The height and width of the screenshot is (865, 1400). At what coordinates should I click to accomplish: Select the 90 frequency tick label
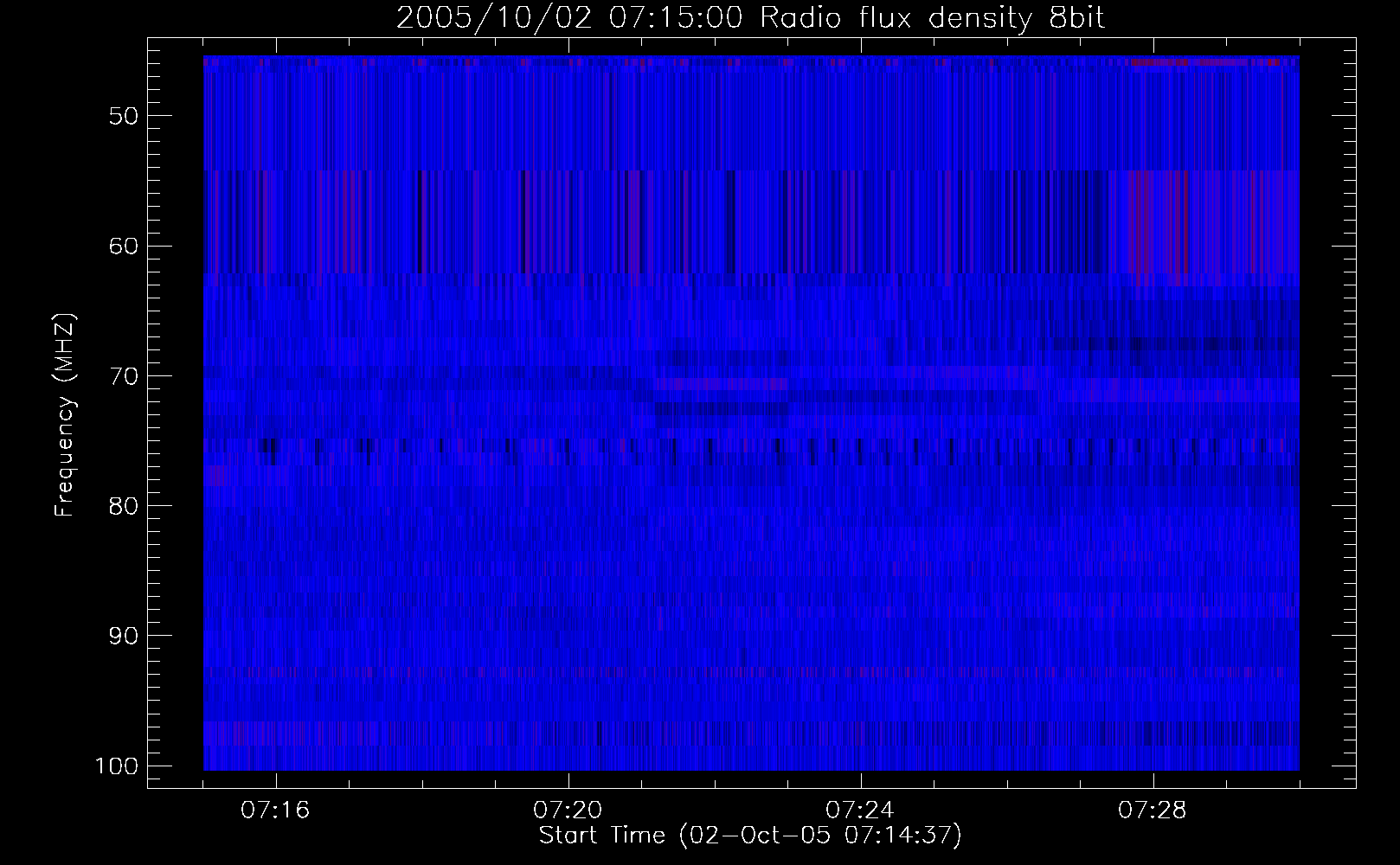point(124,636)
